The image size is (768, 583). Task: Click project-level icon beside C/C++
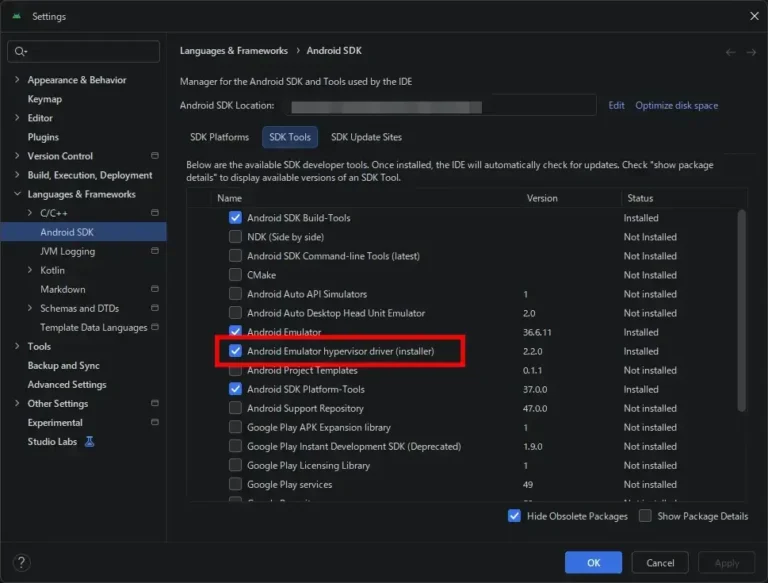click(155, 213)
